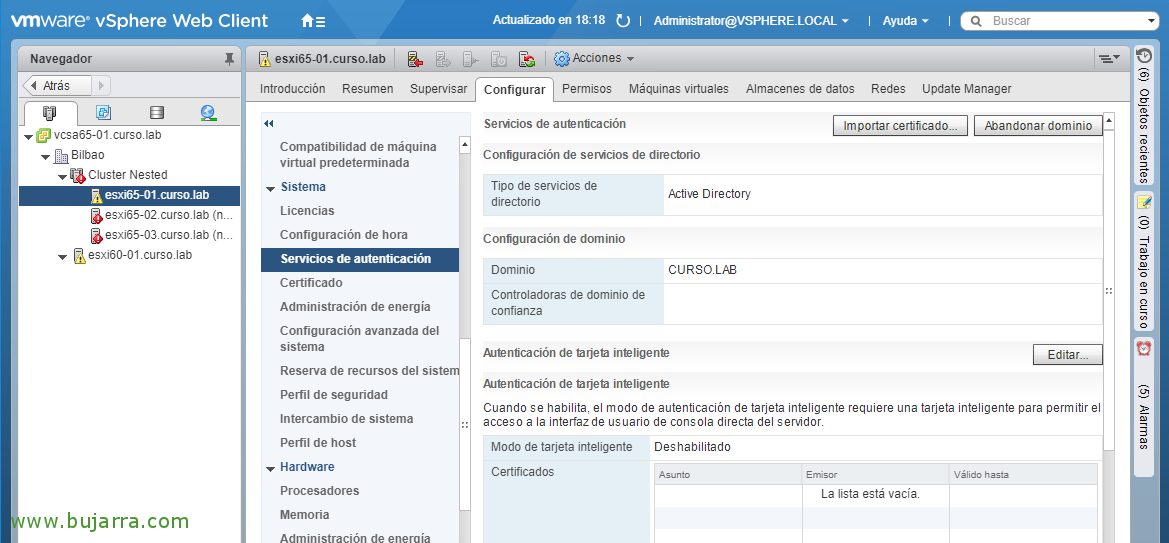Click the shut down host toolbar icon
Viewport: 1169px width, 543px height.
(499, 59)
